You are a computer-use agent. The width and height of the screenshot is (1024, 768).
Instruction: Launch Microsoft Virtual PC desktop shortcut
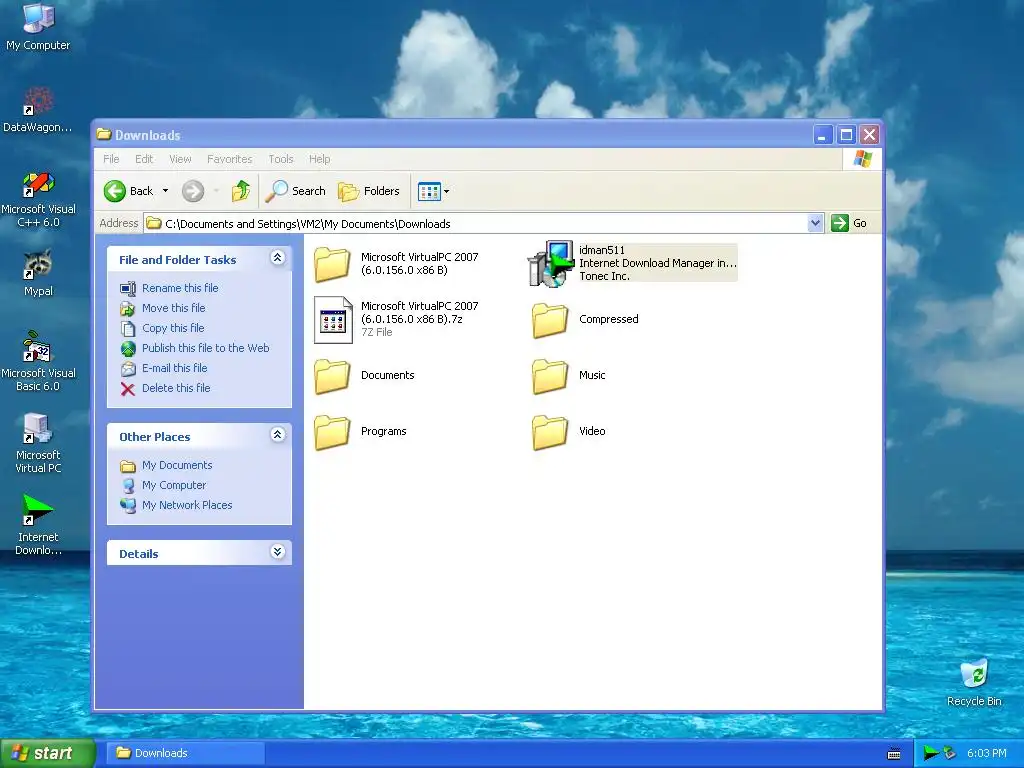(x=38, y=443)
